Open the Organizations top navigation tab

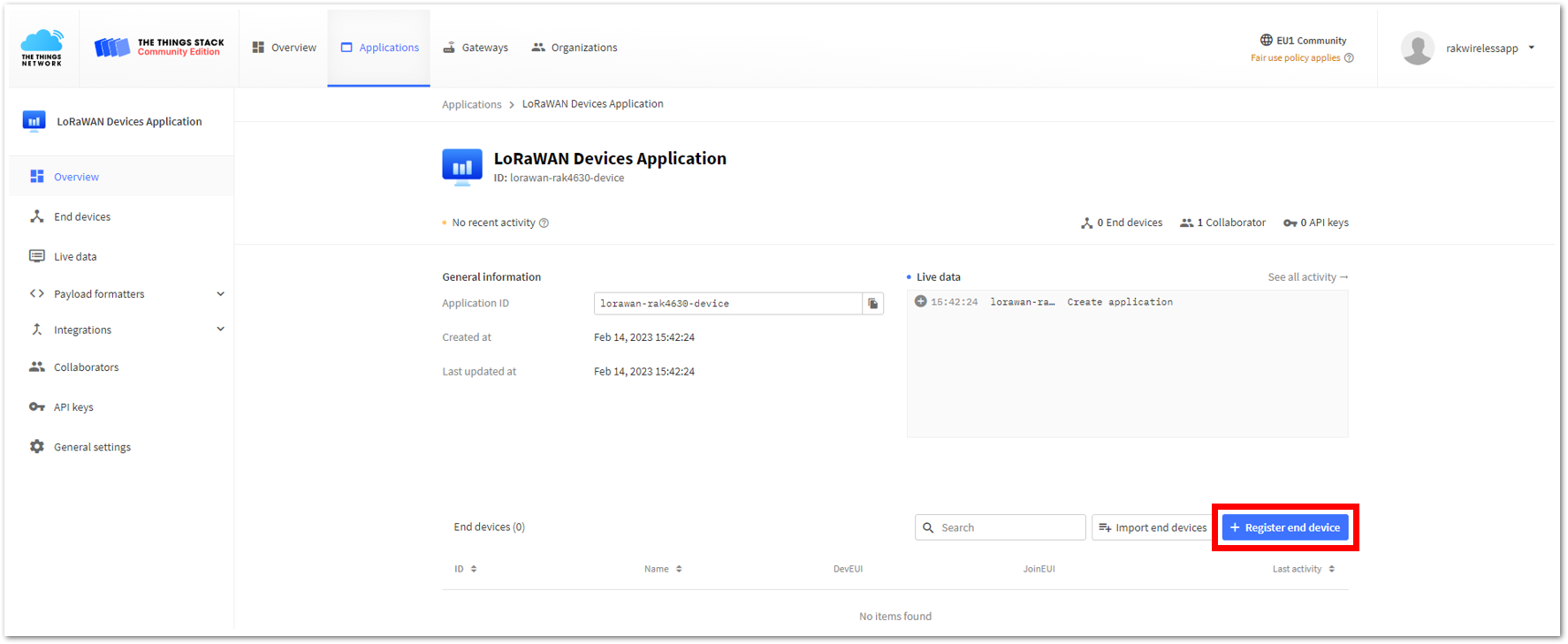tap(575, 48)
